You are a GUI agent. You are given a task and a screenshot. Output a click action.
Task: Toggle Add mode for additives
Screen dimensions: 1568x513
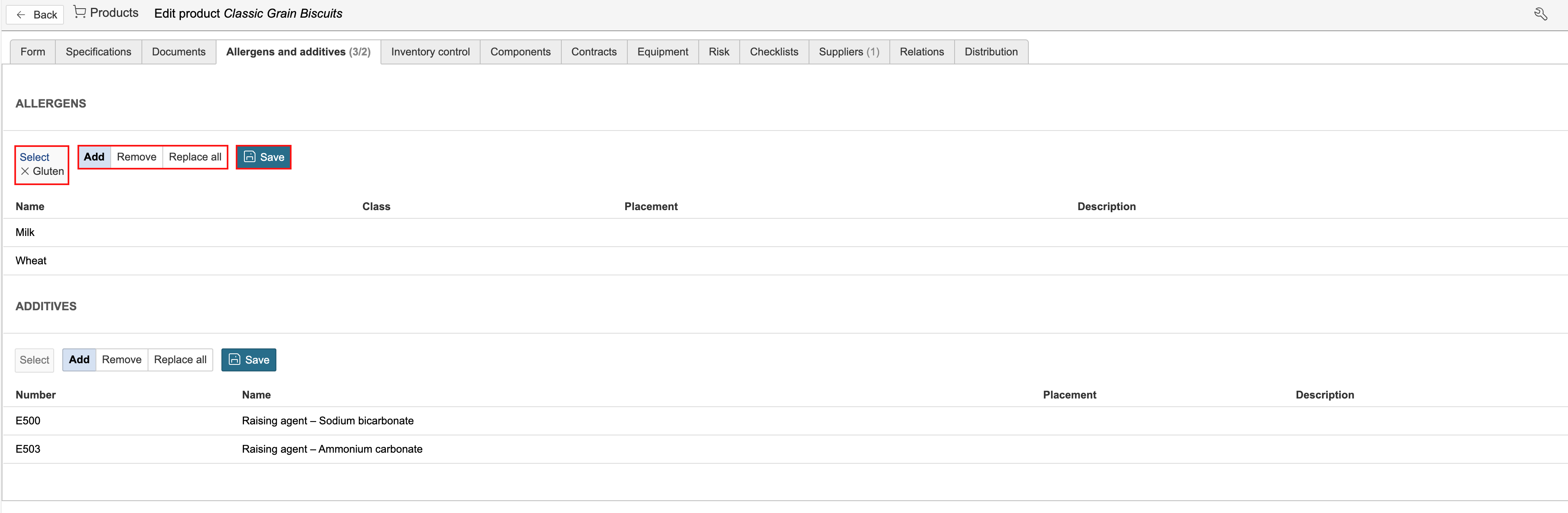click(x=79, y=360)
